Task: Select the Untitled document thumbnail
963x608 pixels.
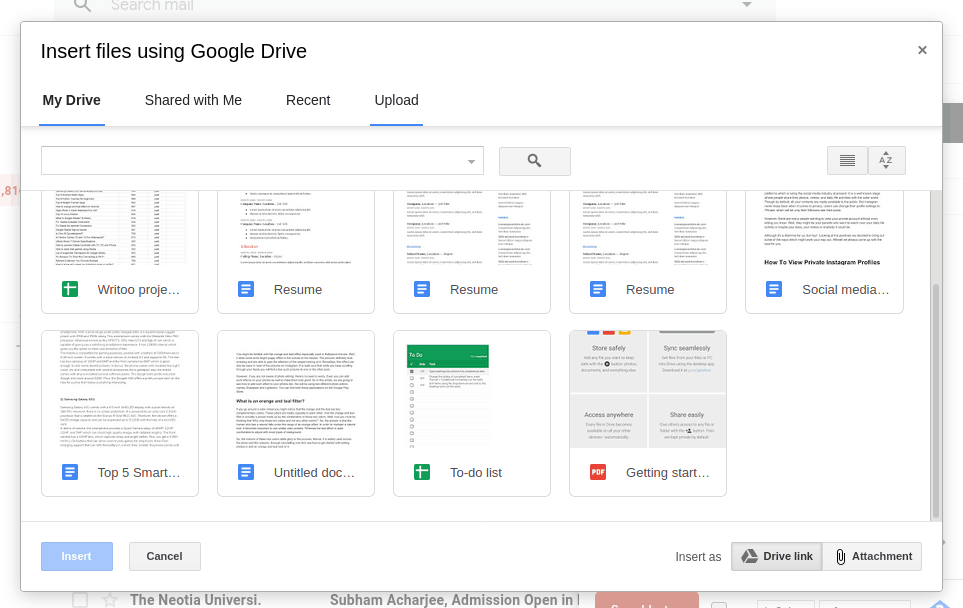Action: coord(296,390)
